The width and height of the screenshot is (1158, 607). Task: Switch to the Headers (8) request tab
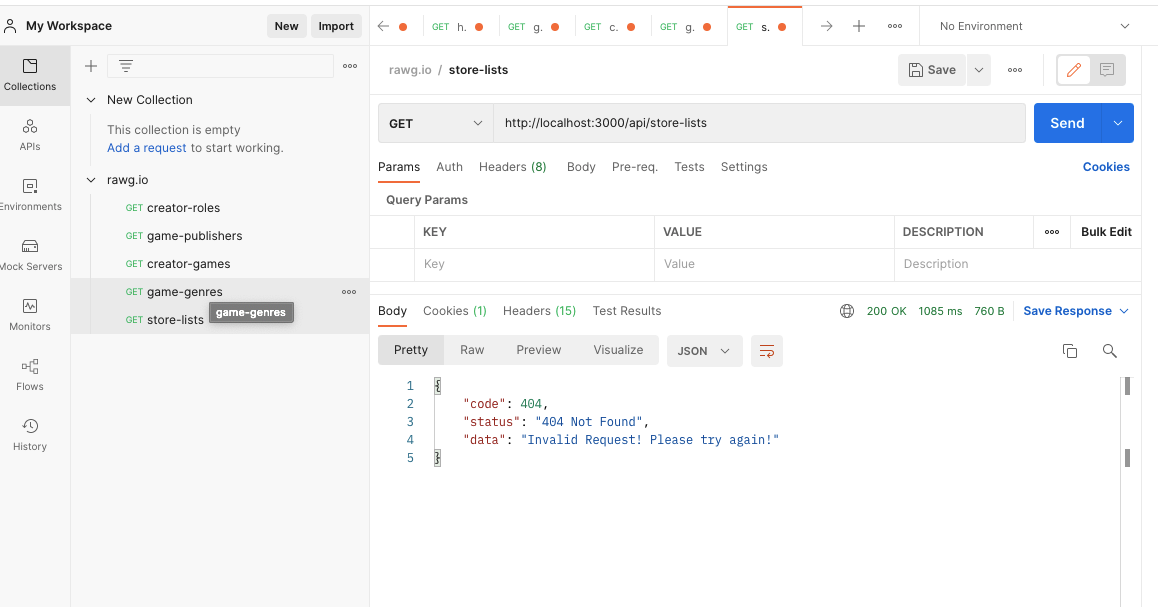tap(513, 167)
